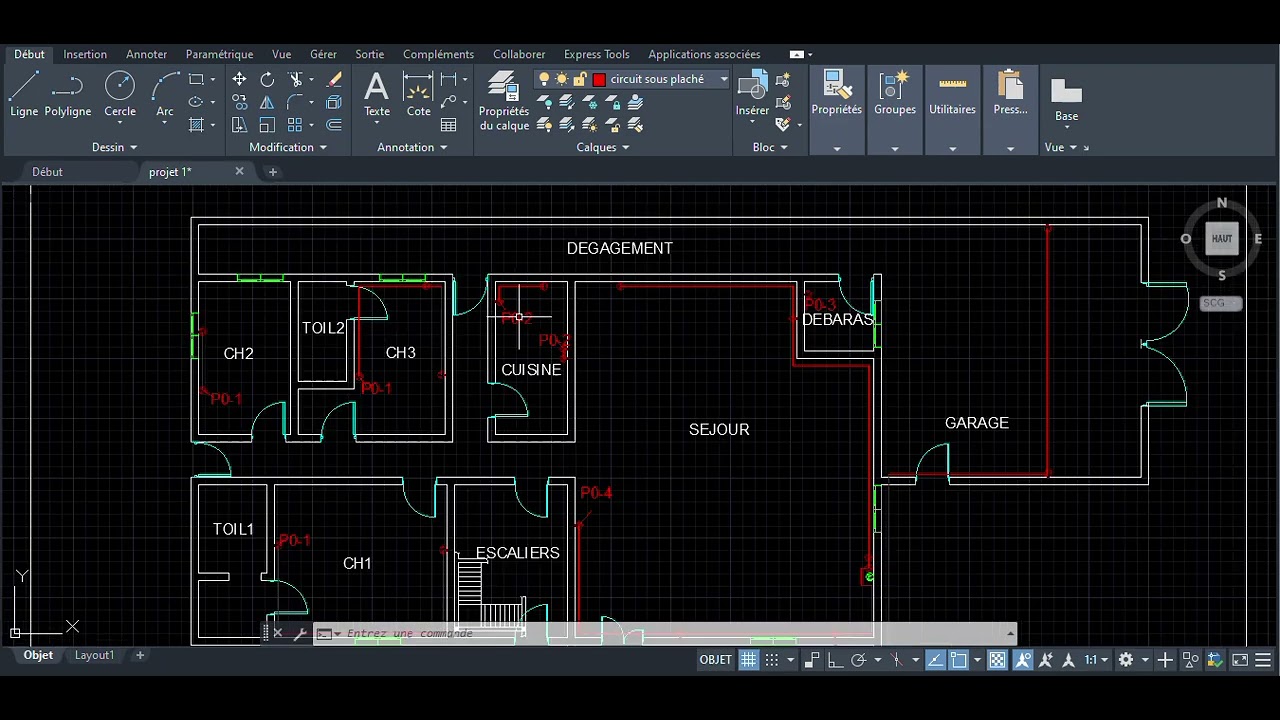The height and width of the screenshot is (720, 1280).
Task: Close the projet 1 drawing tab
Action: (x=239, y=172)
